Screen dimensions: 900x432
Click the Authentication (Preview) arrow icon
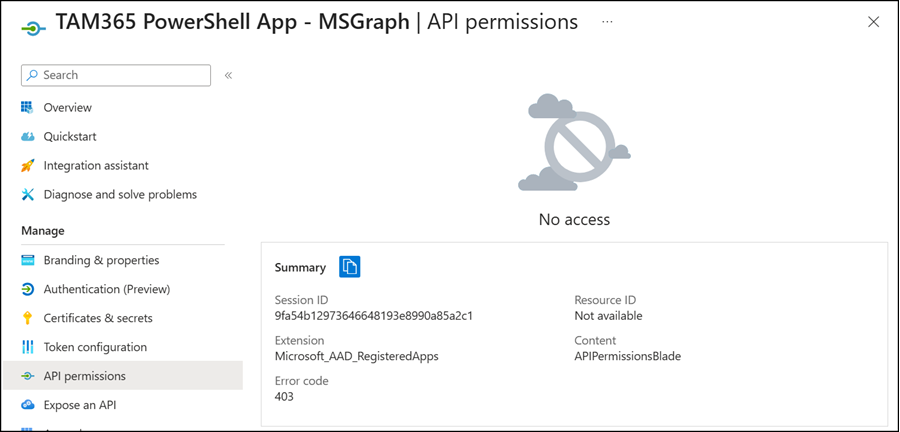pos(28,289)
